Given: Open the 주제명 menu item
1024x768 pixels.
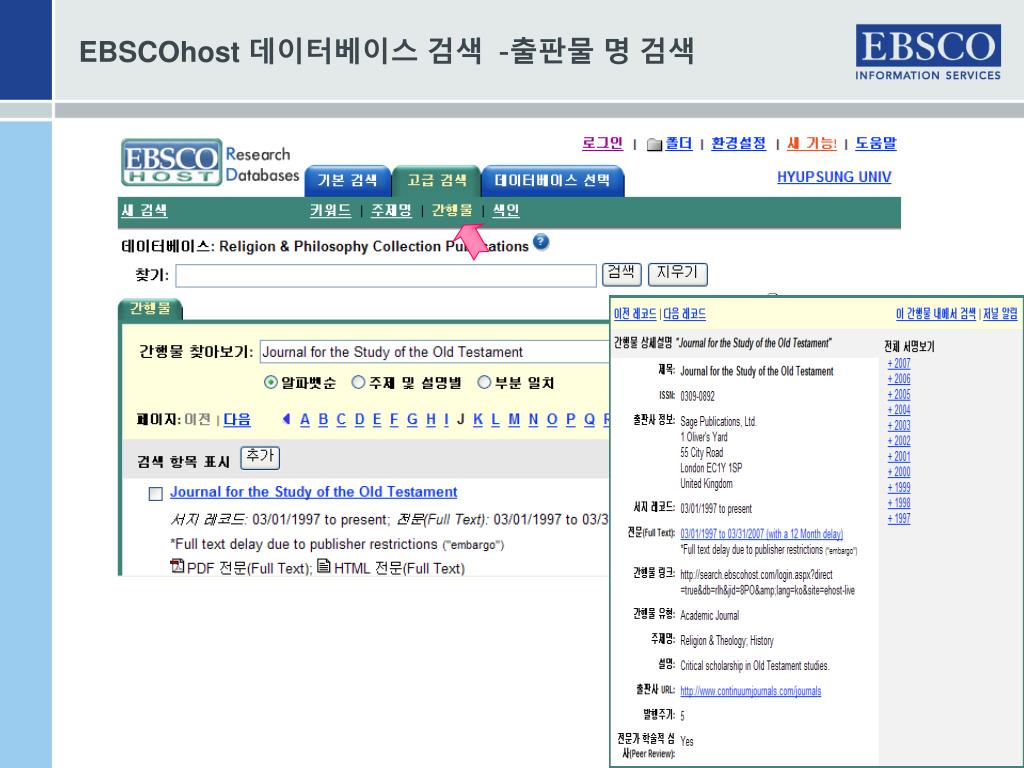Looking at the screenshot, I should point(391,210).
